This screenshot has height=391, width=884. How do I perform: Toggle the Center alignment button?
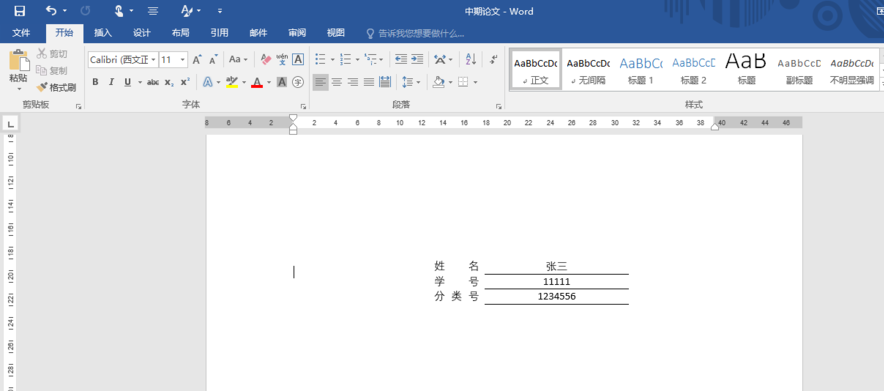(337, 82)
